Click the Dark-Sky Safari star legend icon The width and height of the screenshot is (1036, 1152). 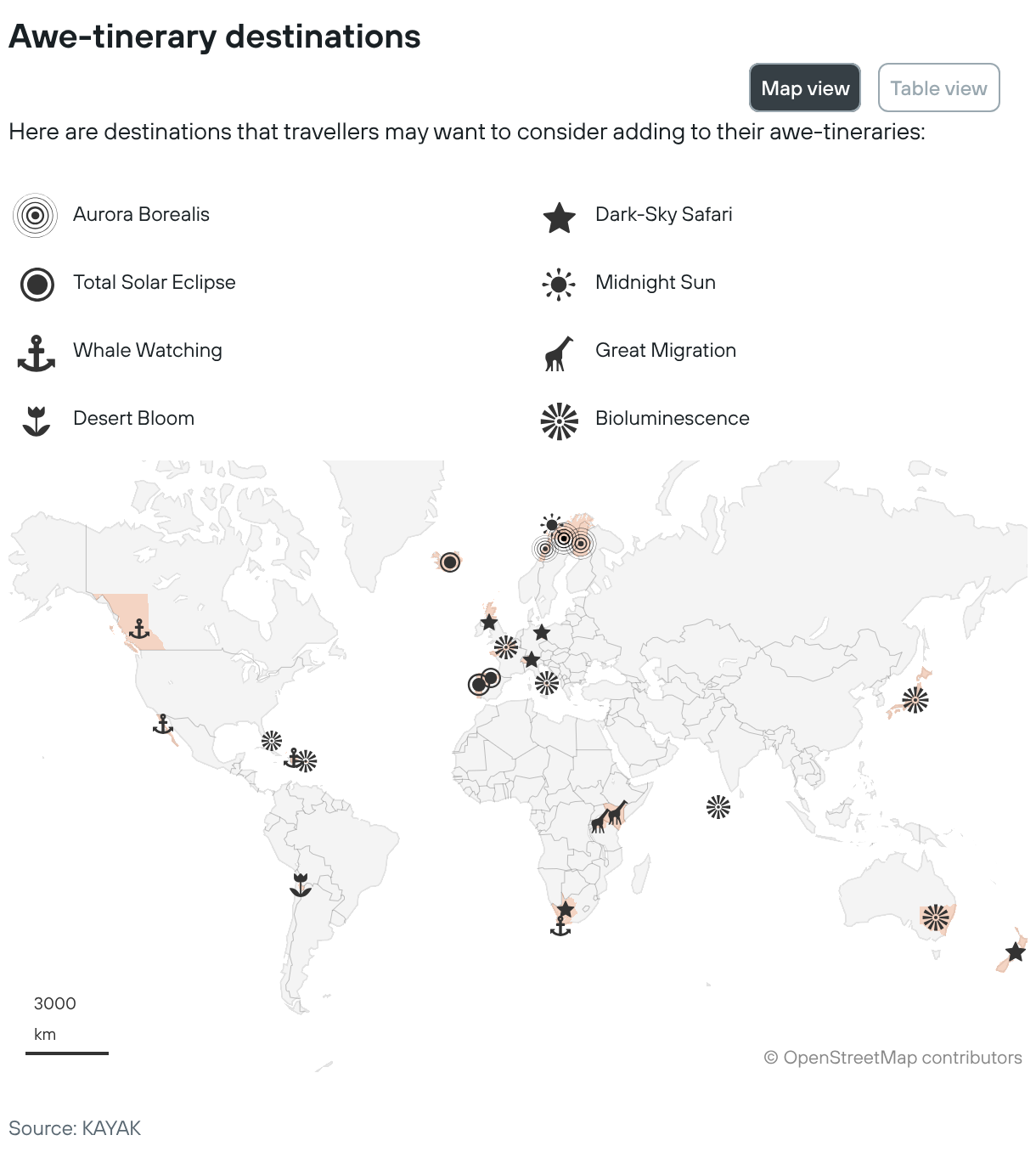(x=559, y=217)
